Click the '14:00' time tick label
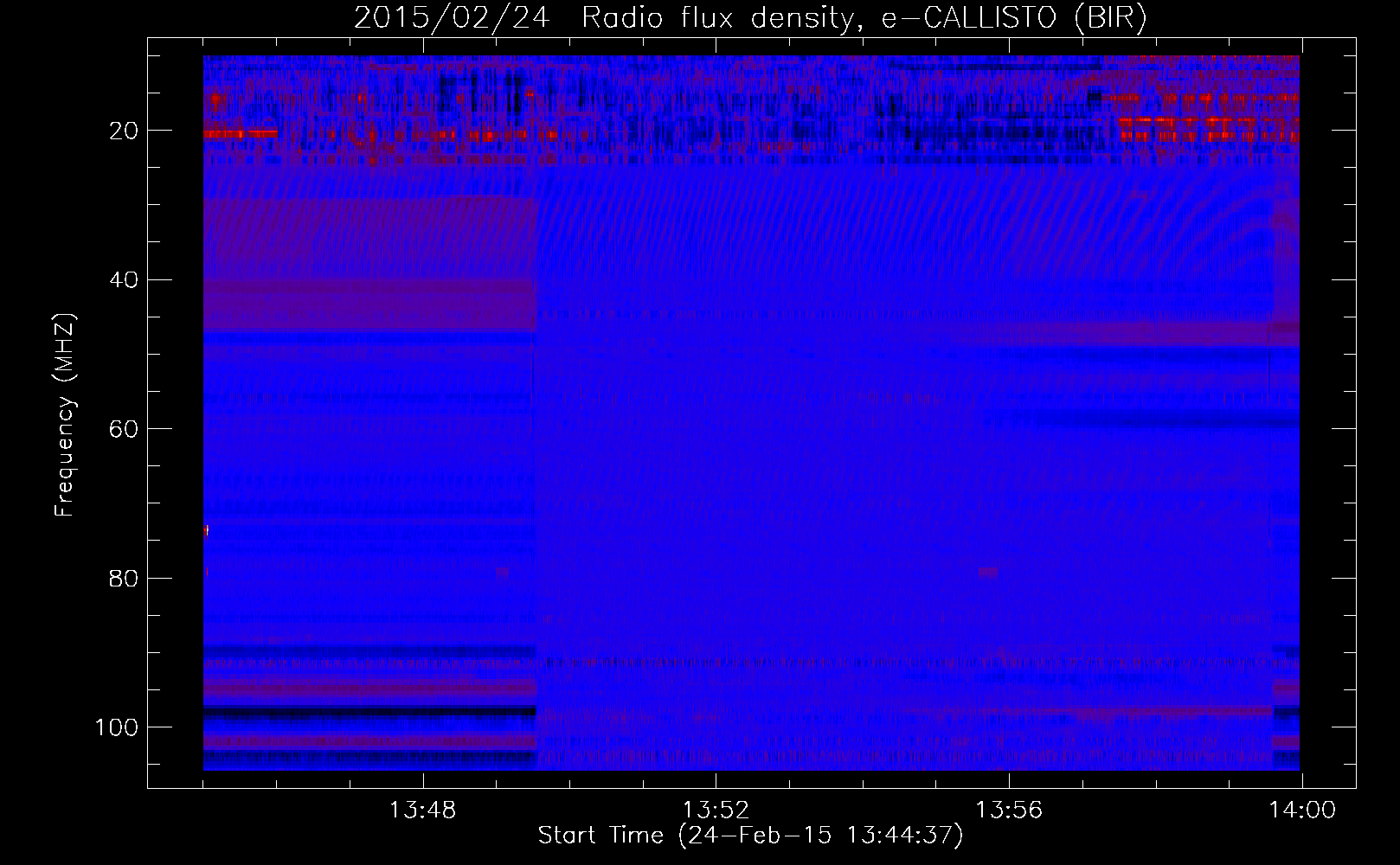The image size is (1400, 865). pyautogui.click(x=1302, y=811)
